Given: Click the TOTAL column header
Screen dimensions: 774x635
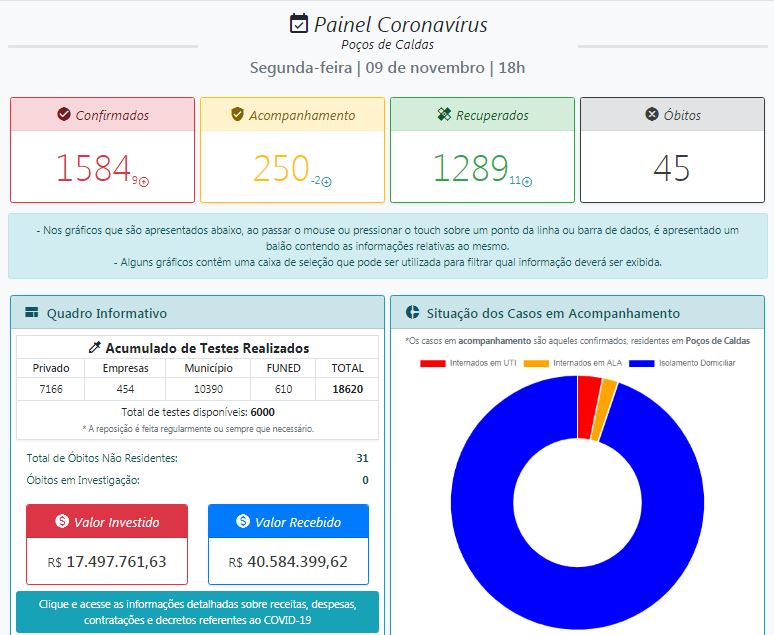Looking at the screenshot, I should point(348,368).
